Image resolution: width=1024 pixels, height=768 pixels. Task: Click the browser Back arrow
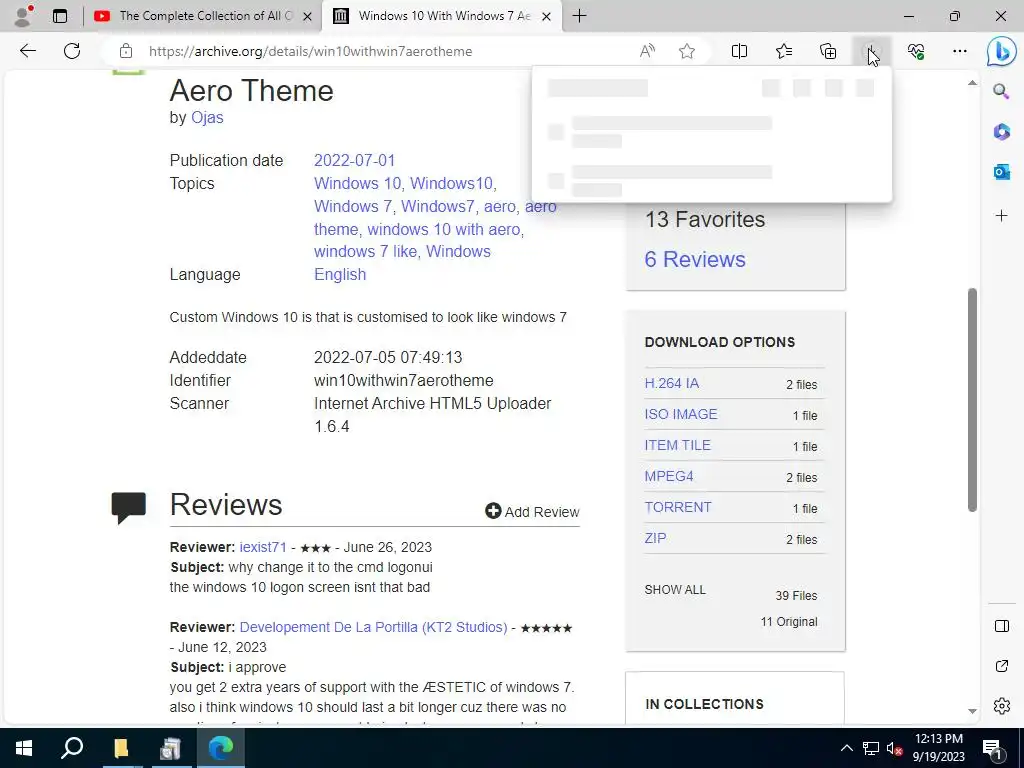[x=27, y=51]
